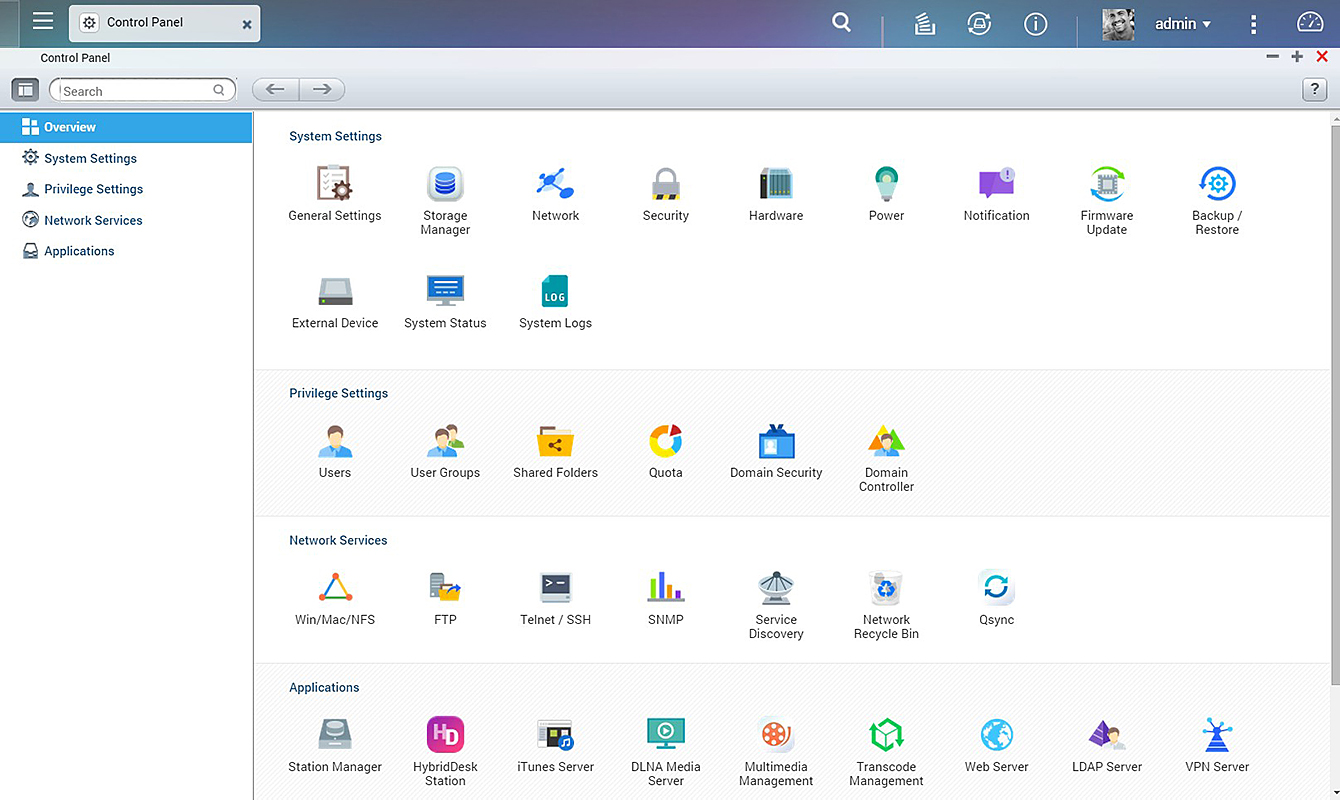The image size is (1340, 800).
Task: Click the help question mark button
Action: pos(1314,90)
